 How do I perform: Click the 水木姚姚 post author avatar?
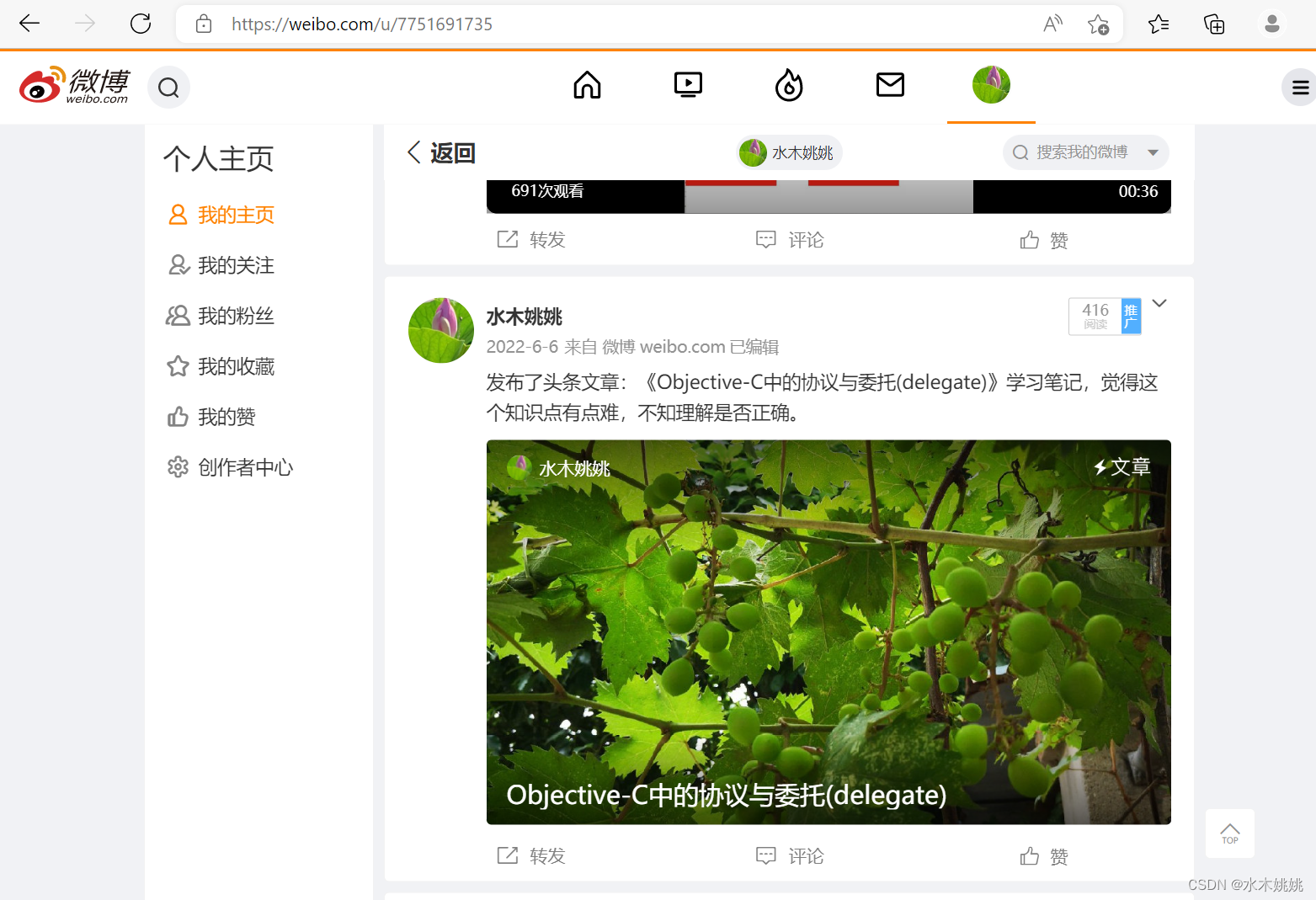tap(441, 330)
